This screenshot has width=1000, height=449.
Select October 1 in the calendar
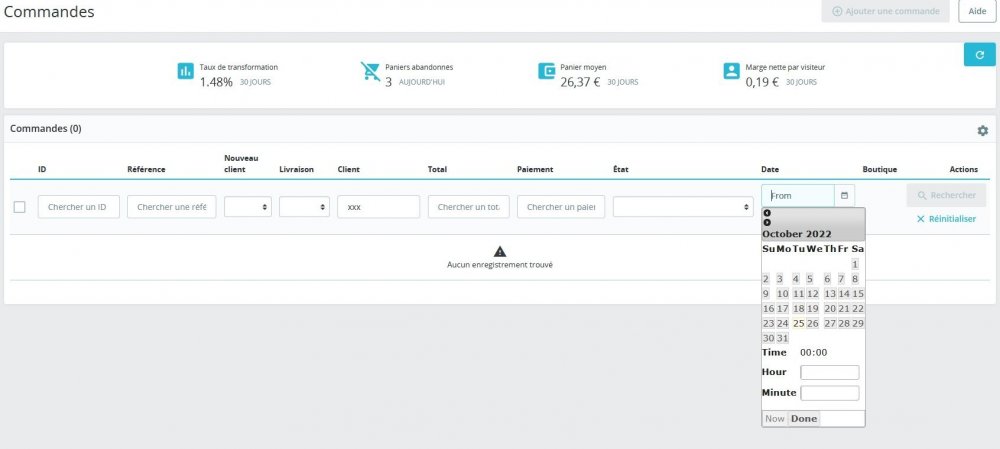[x=855, y=264]
